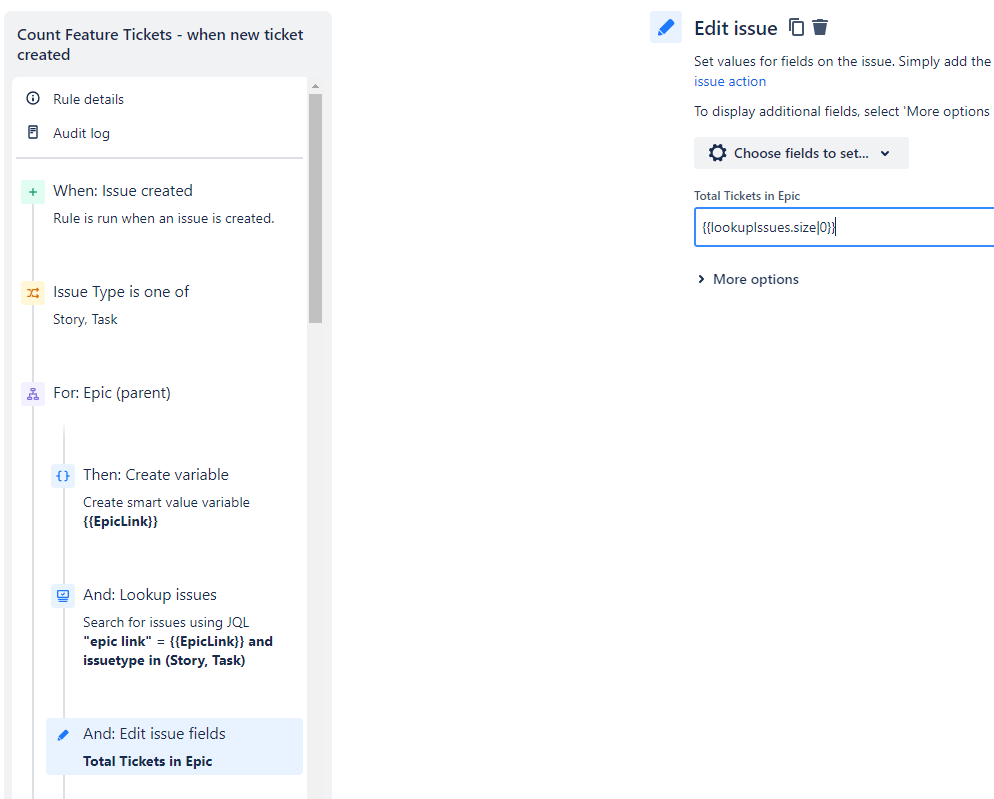Delete the Edit issue action with trash icon
The width and height of the screenshot is (994, 799).
819,27
